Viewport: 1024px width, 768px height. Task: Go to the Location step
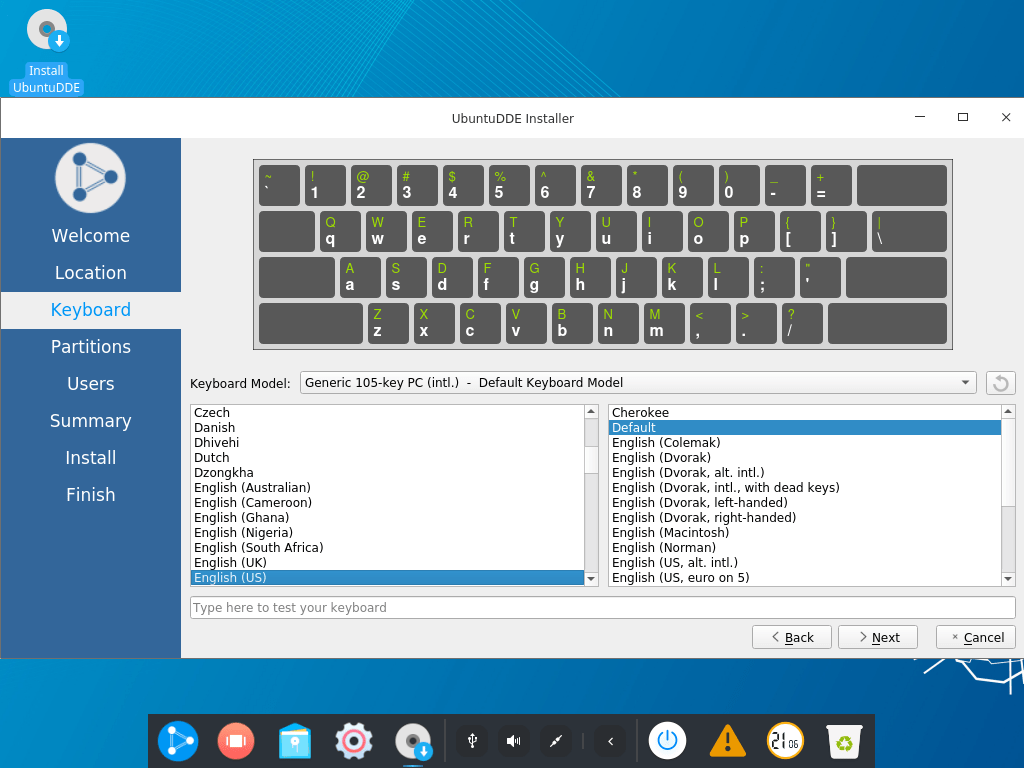(91, 273)
